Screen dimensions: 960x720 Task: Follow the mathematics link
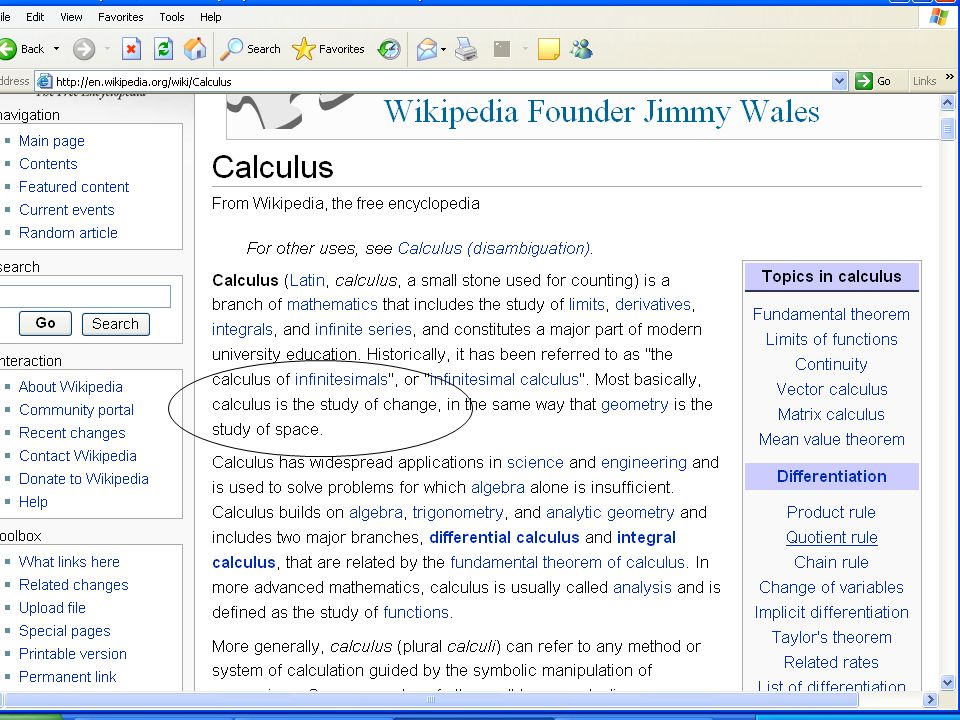332,304
